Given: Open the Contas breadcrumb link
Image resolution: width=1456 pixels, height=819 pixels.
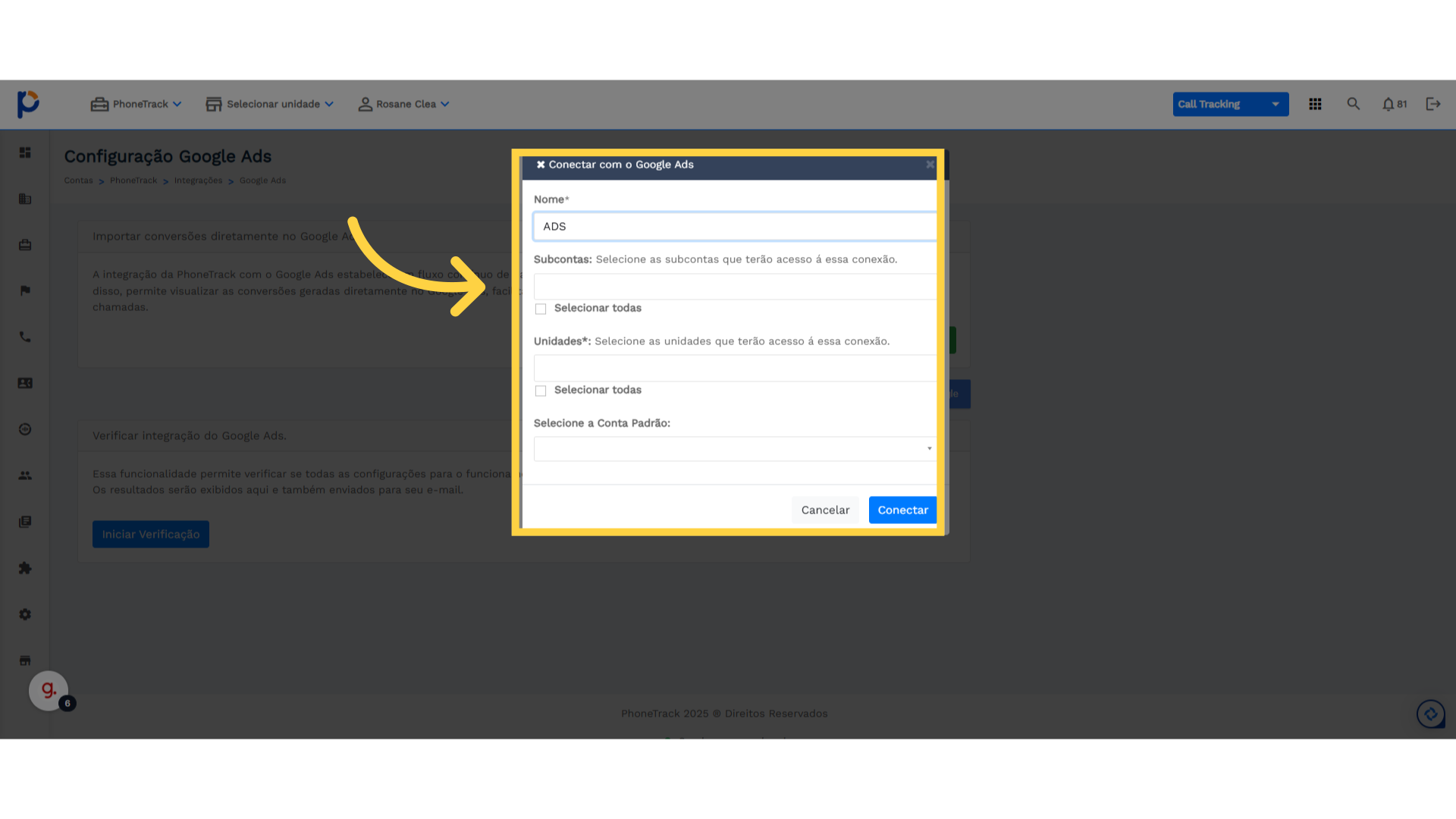Looking at the screenshot, I should point(78,180).
